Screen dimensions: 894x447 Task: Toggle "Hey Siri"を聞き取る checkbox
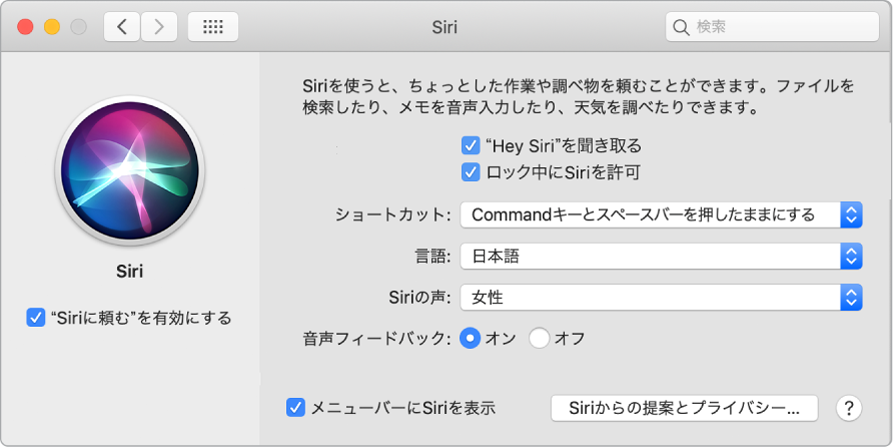coord(470,147)
